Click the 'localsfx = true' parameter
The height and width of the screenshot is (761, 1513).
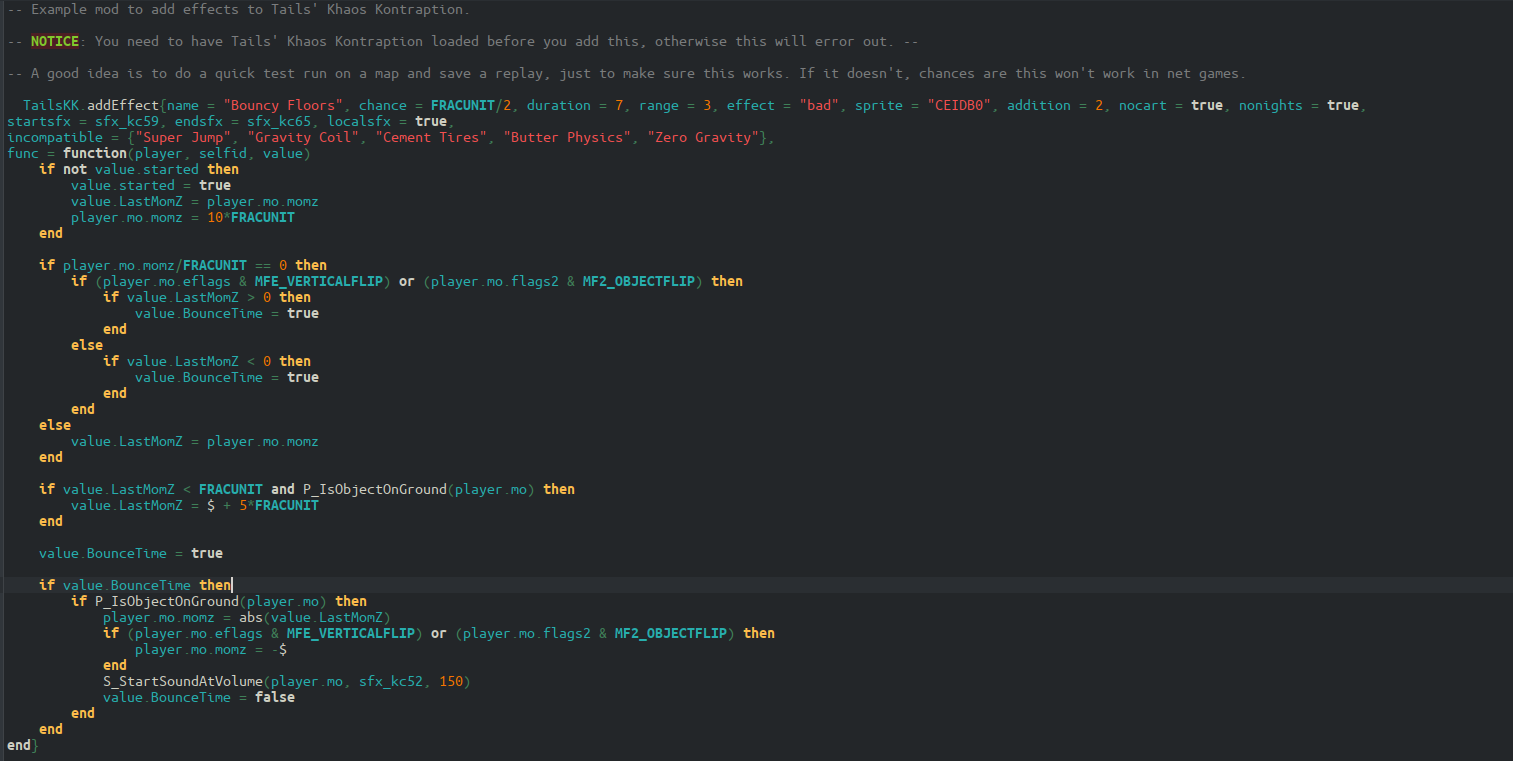click(386, 121)
